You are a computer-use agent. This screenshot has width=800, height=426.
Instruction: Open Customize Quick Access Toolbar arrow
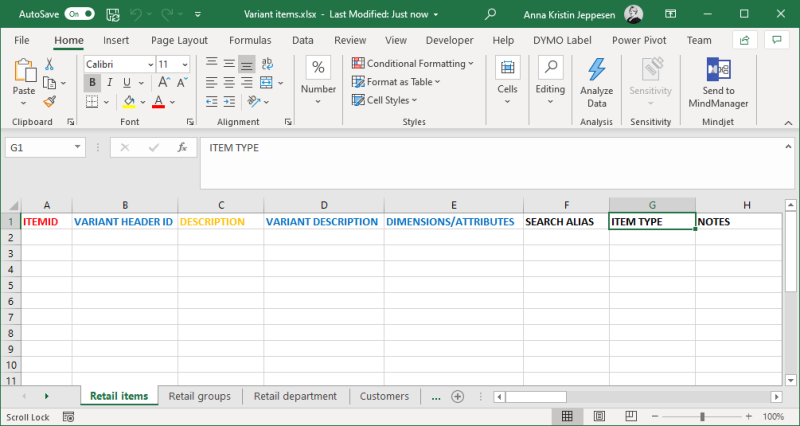pos(198,14)
